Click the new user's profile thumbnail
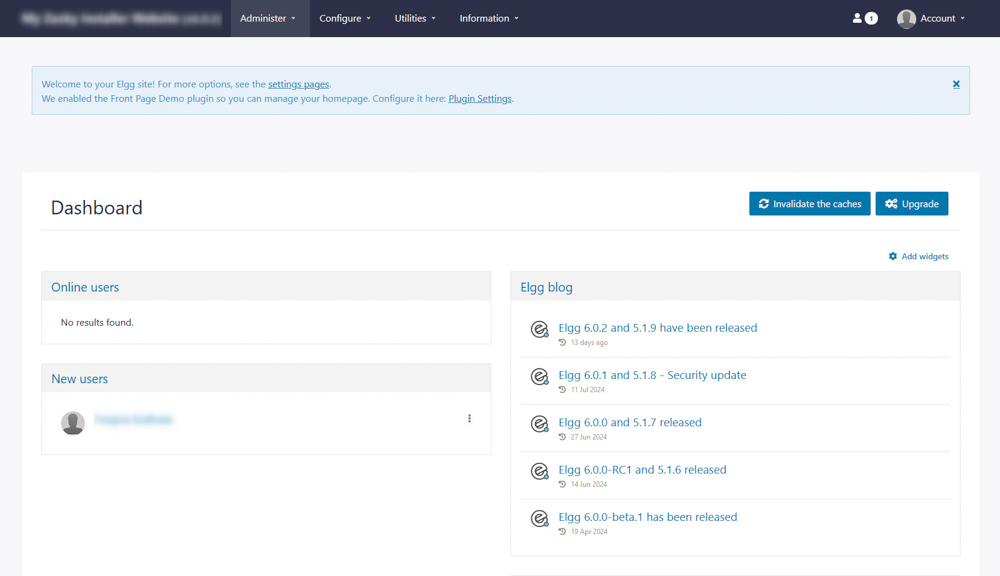This screenshot has height=576, width=1000. coord(73,422)
